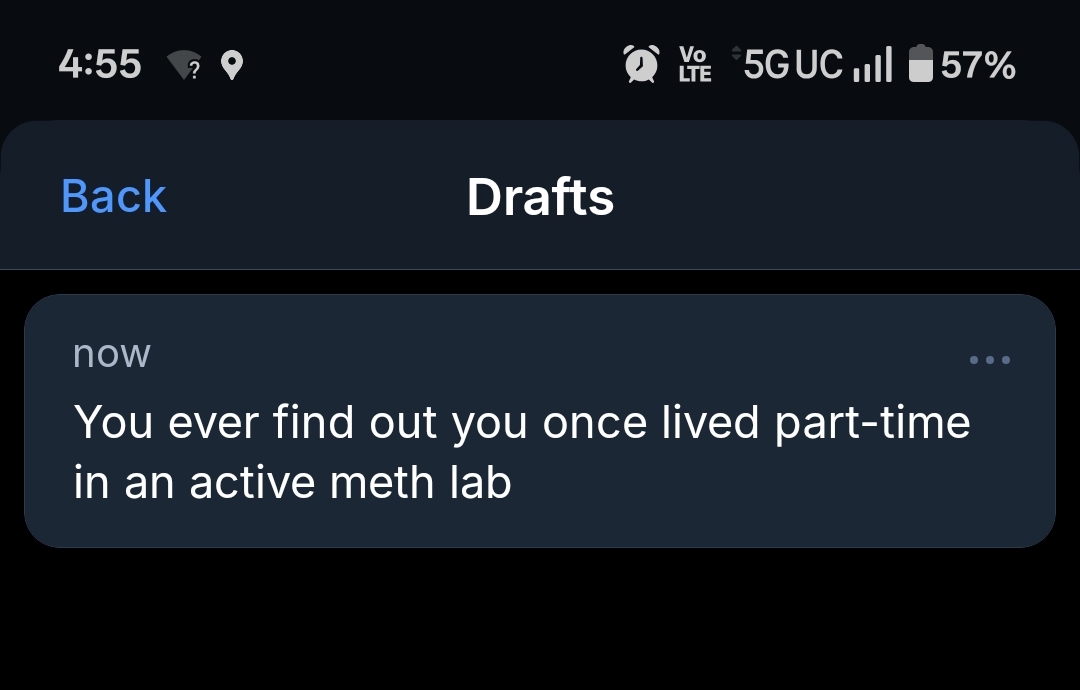Tap the 4:55 clock in status bar
This screenshot has width=1080, height=690.
[100, 65]
